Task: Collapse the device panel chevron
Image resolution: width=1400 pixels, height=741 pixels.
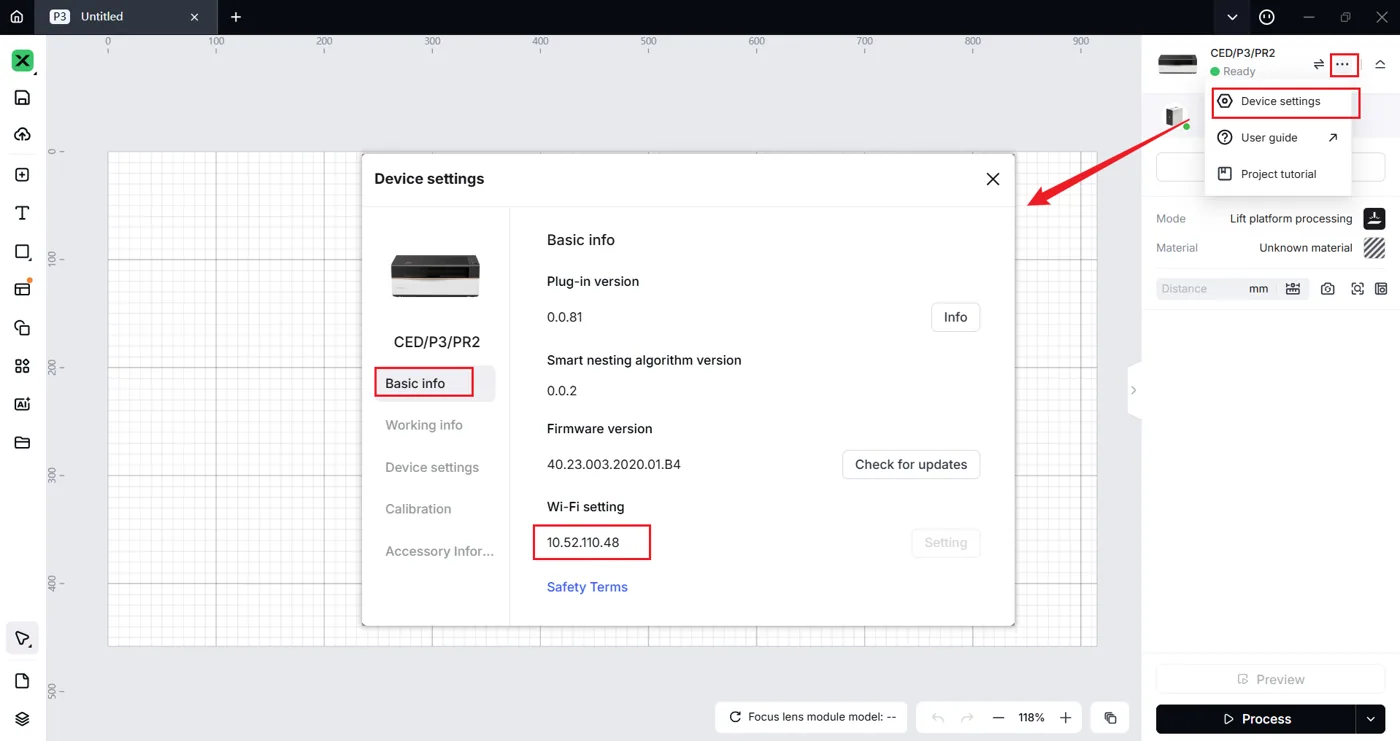Action: [1380, 64]
